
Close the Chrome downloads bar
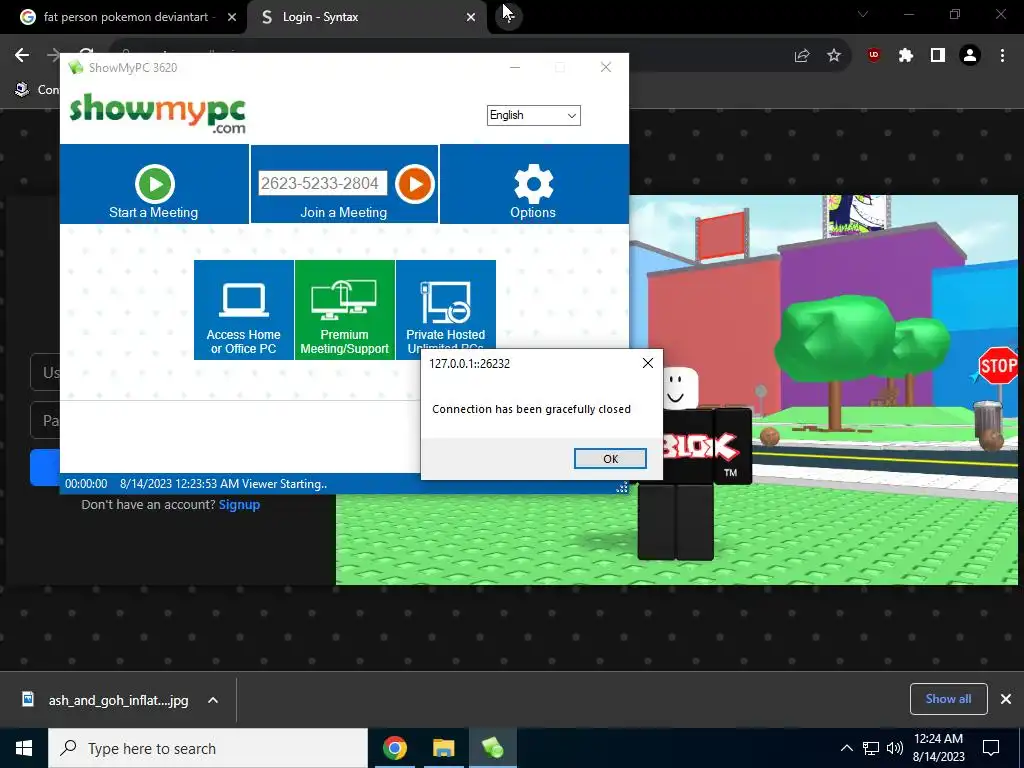tap(1006, 699)
